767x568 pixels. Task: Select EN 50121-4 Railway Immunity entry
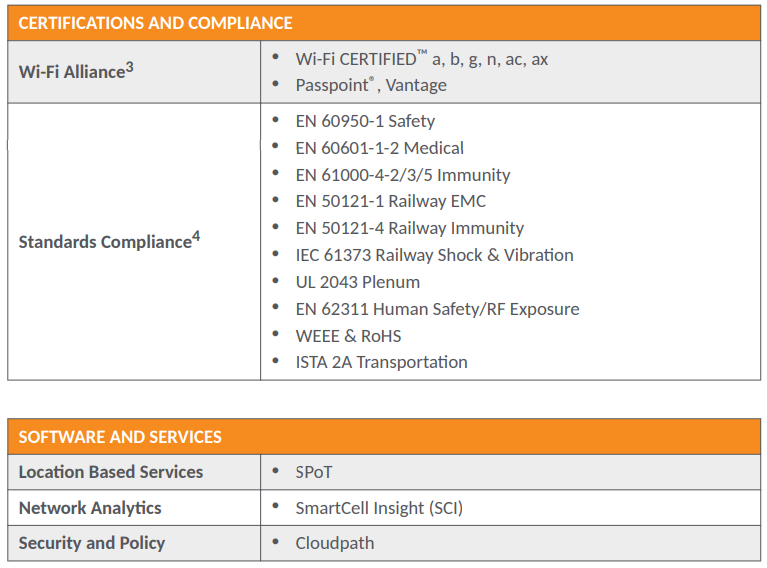(x=409, y=228)
